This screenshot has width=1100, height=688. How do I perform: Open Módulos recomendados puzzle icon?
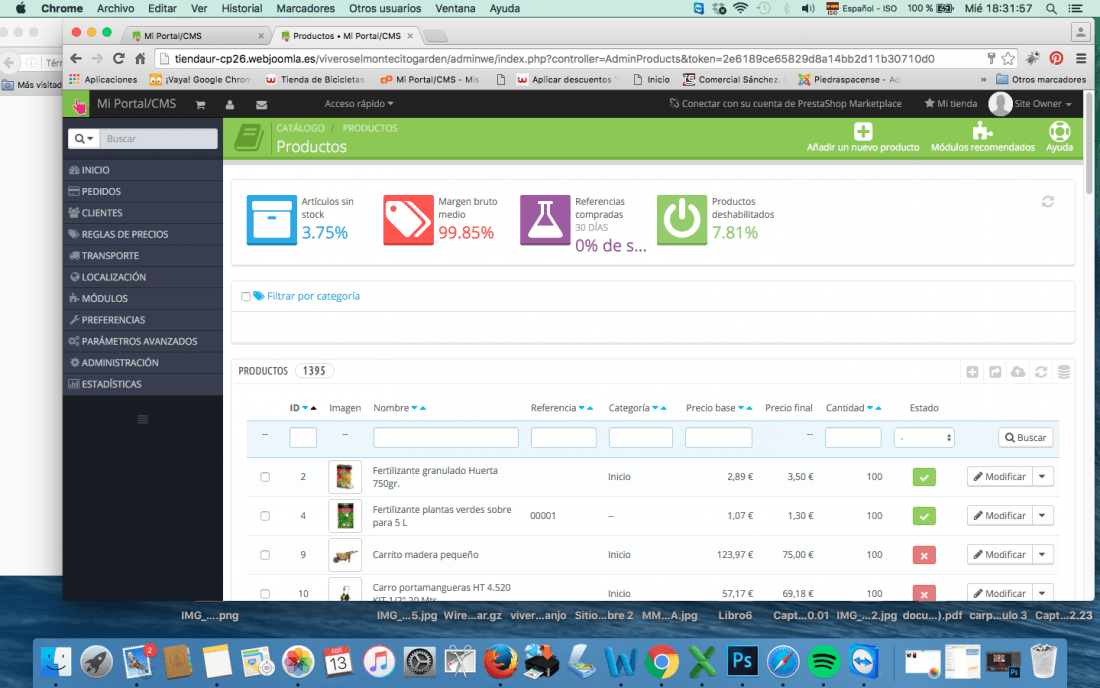(x=982, y=131)
